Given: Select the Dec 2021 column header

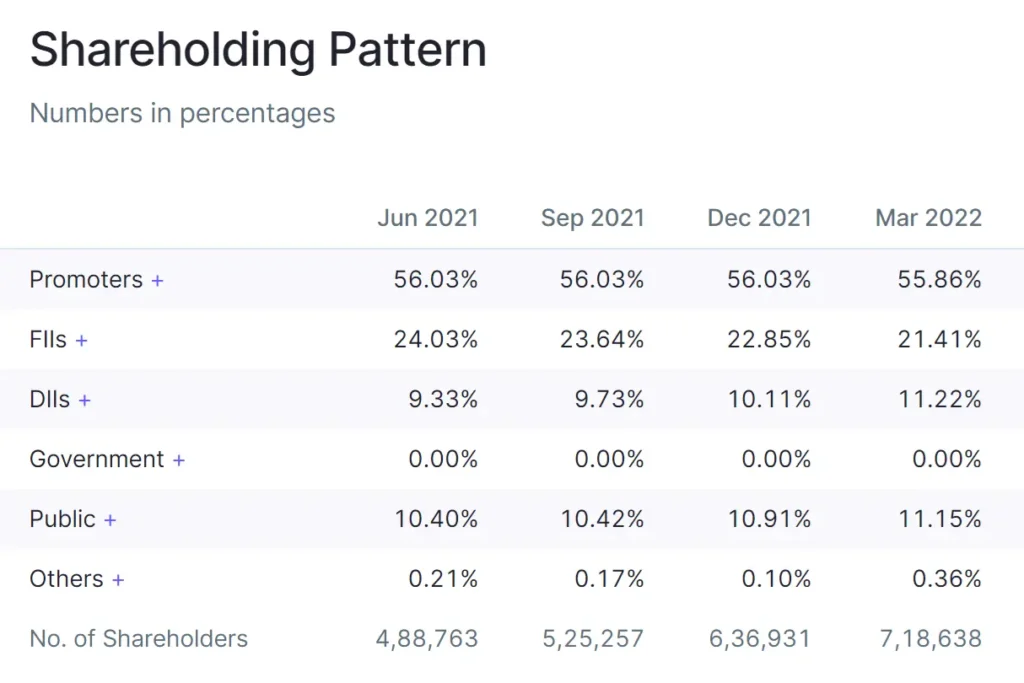Looking at the screenshot, I should click(x=759, y=218).
